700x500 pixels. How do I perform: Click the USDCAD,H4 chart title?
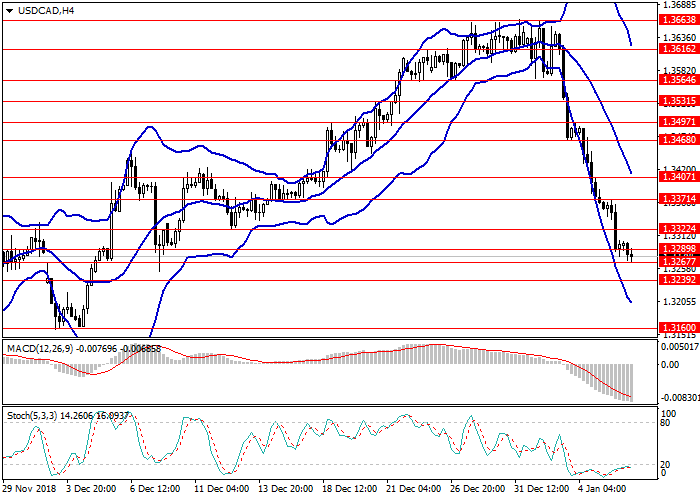pos(40,11)
